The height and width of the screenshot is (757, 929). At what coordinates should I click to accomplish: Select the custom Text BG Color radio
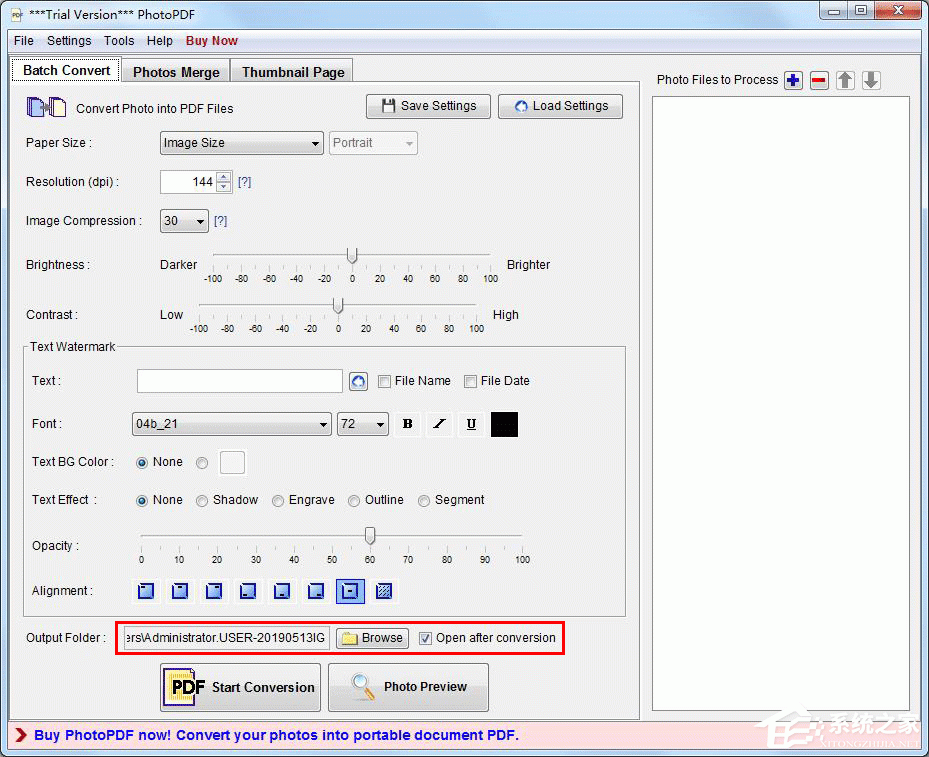[x=202, y=463]
